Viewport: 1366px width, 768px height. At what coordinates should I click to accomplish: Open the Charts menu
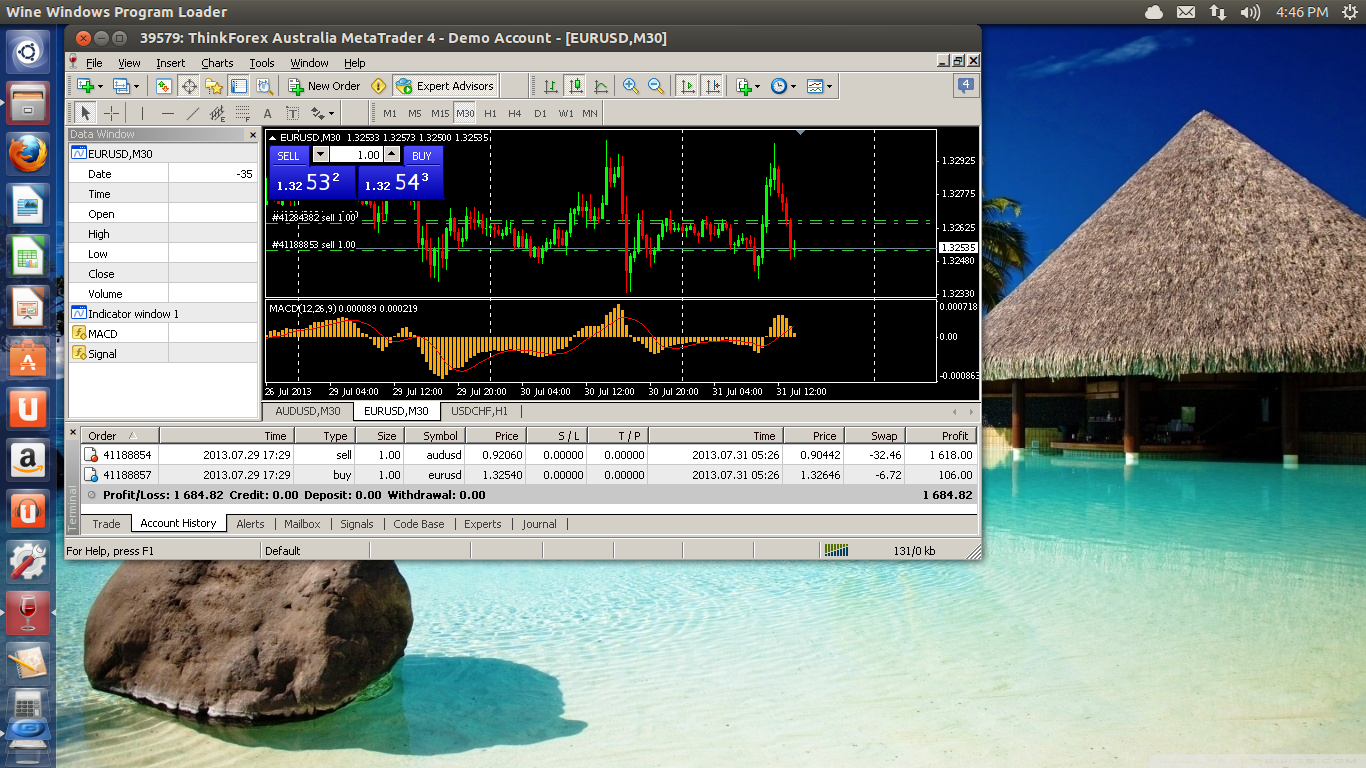point(217,63)
